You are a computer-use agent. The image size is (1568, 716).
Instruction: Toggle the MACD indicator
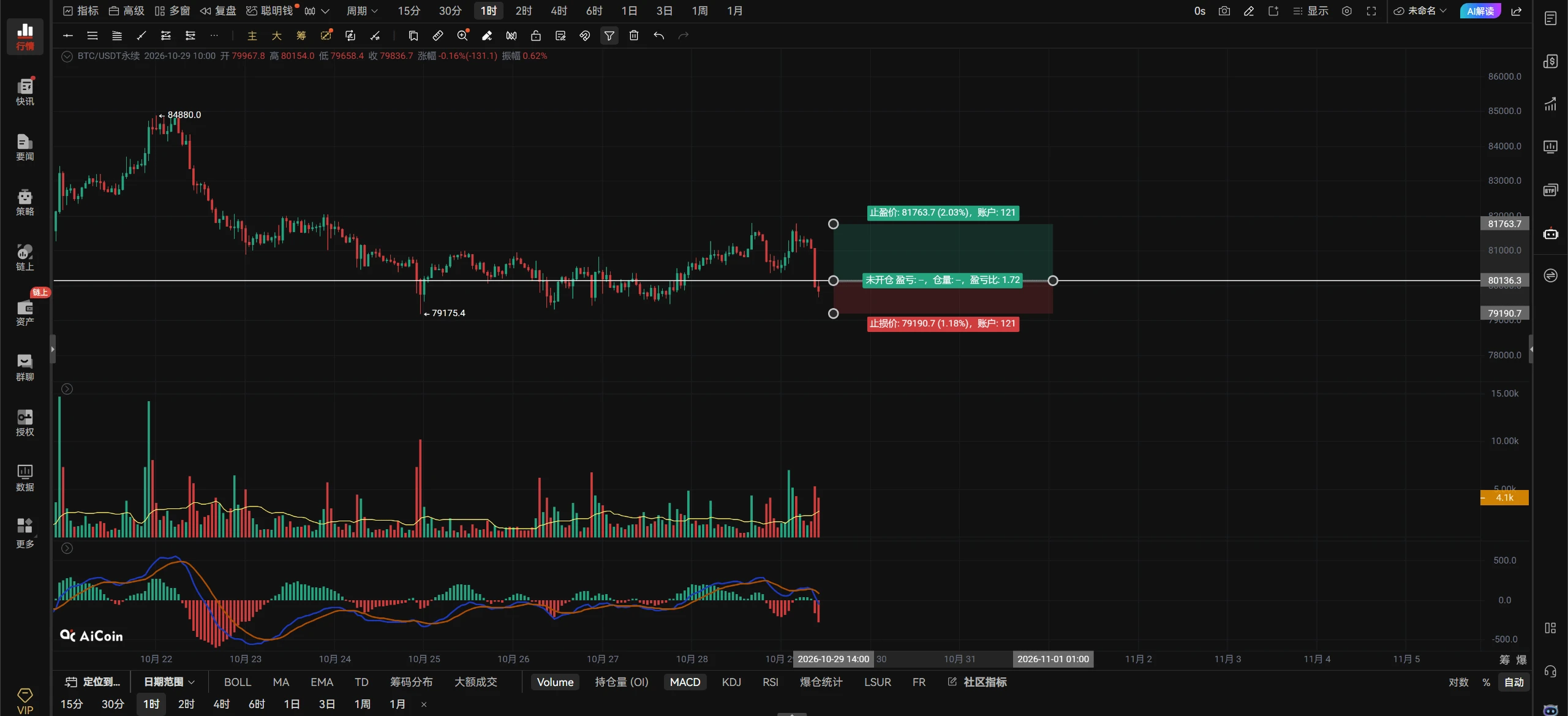685,682
